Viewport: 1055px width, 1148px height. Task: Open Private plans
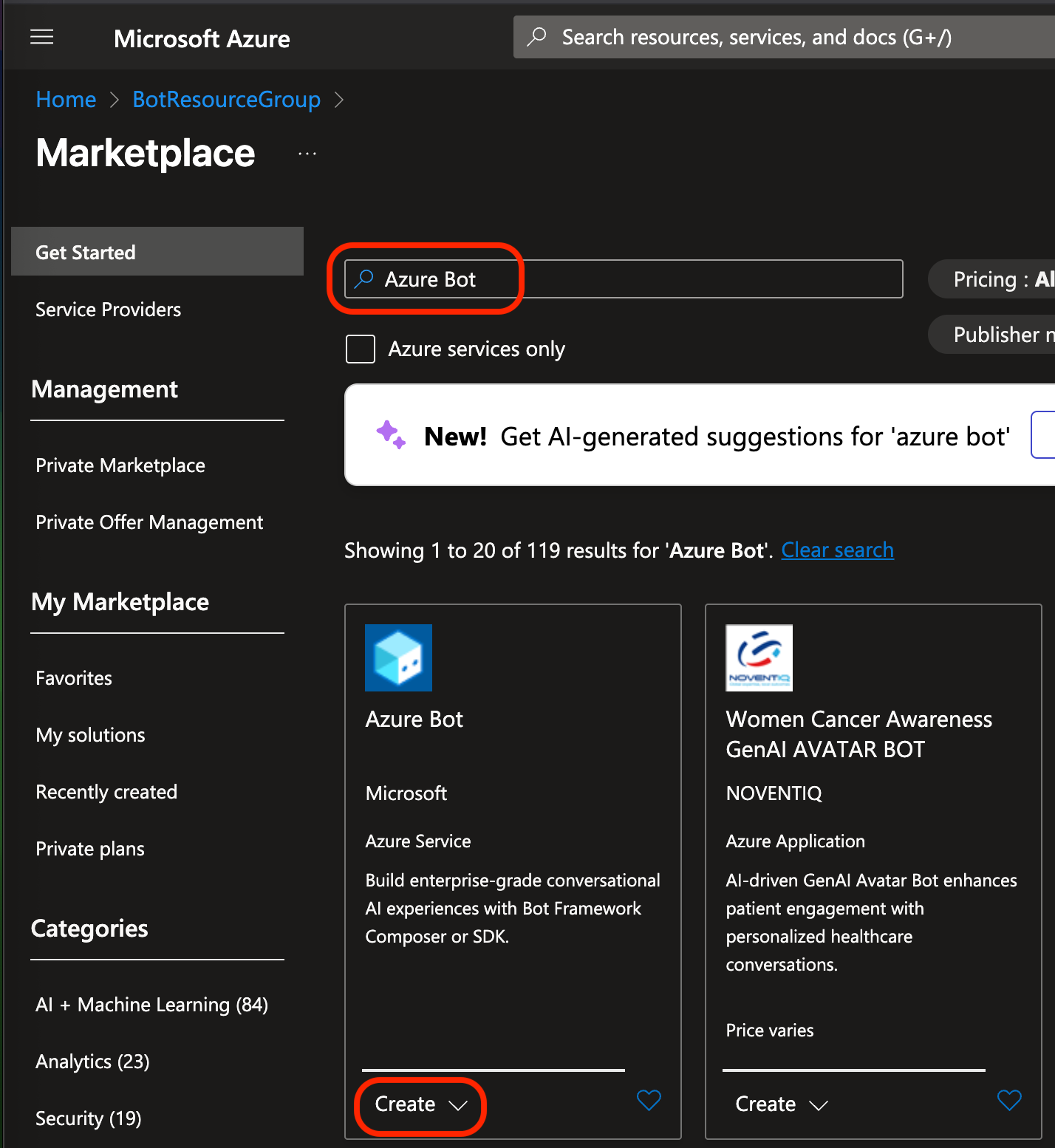tap(90, 849)
